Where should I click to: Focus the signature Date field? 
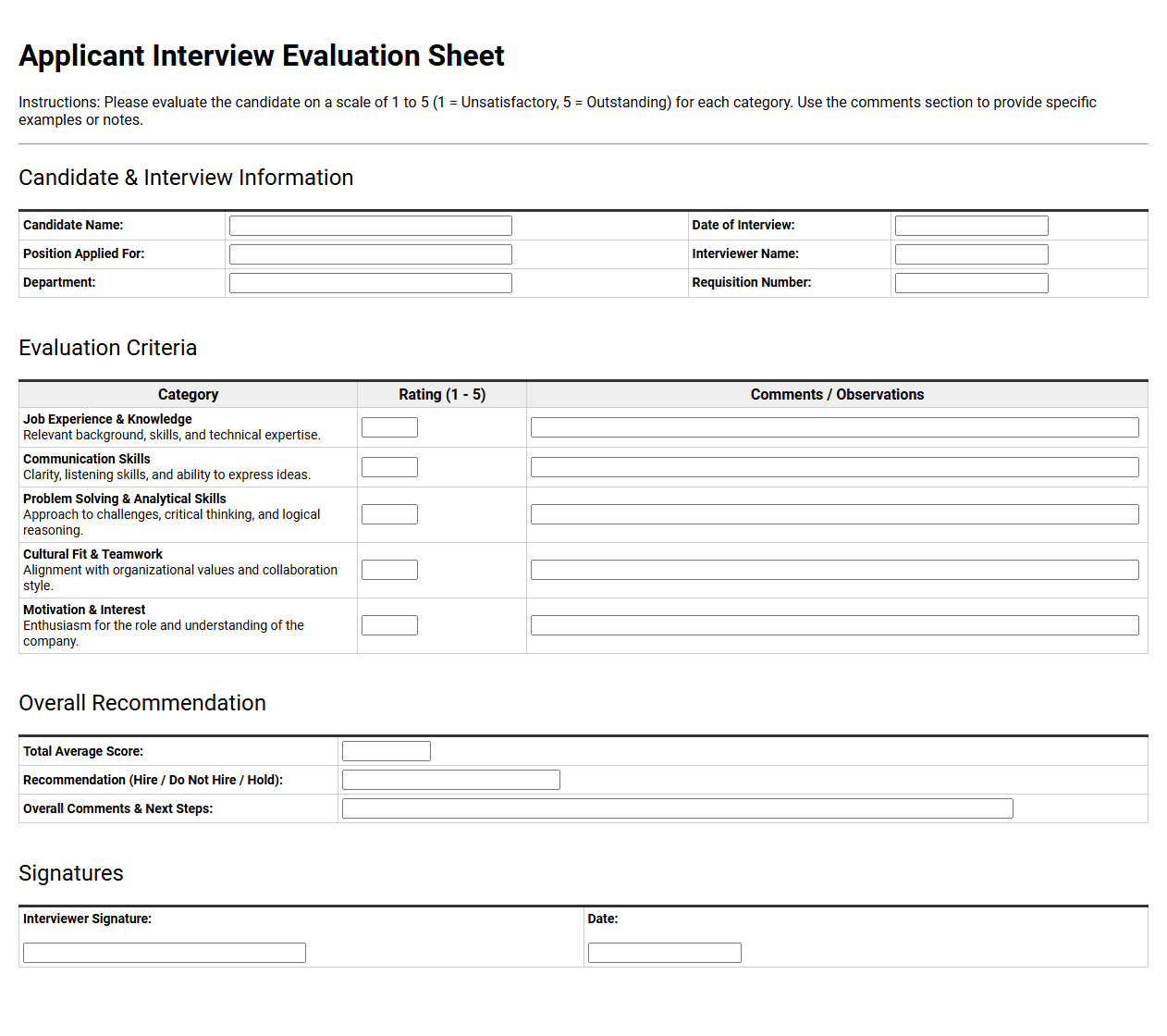point(665,953)
